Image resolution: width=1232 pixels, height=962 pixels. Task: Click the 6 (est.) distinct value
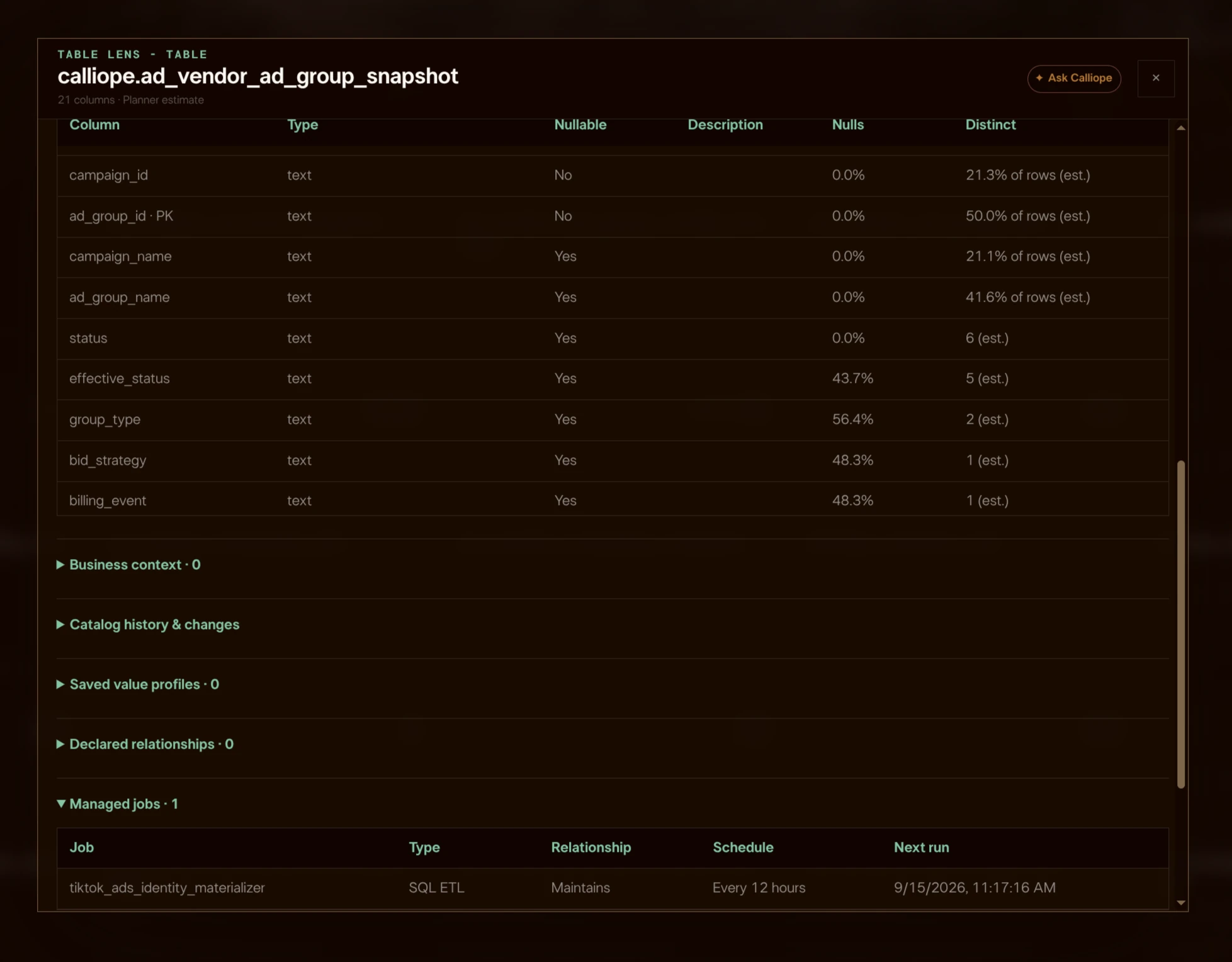point(986,338)
